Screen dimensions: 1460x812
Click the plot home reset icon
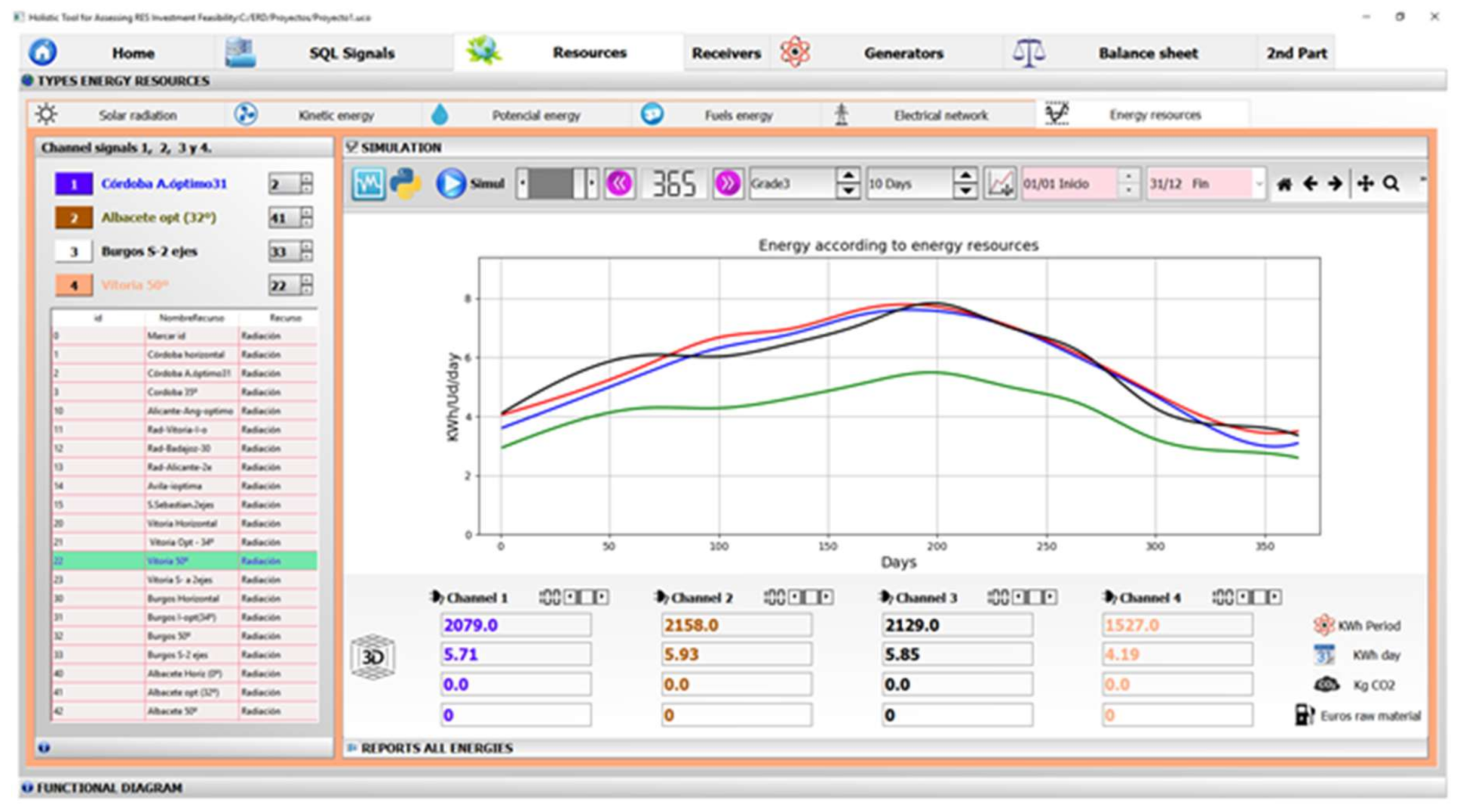(x=1285, y=184)
